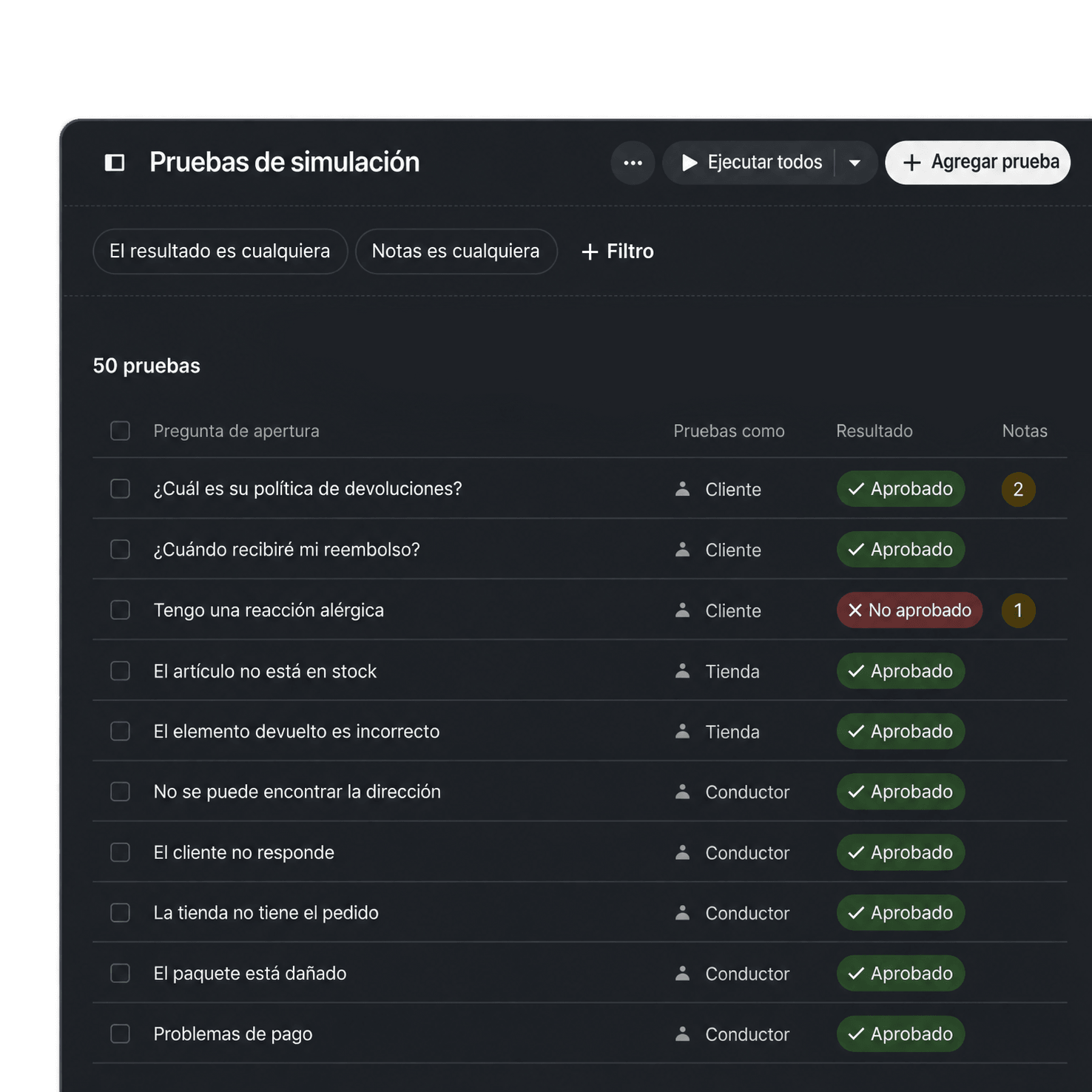Click the 'Notas' column header
This screenshot has width=1092, height=1092.
click(1025, 431)
